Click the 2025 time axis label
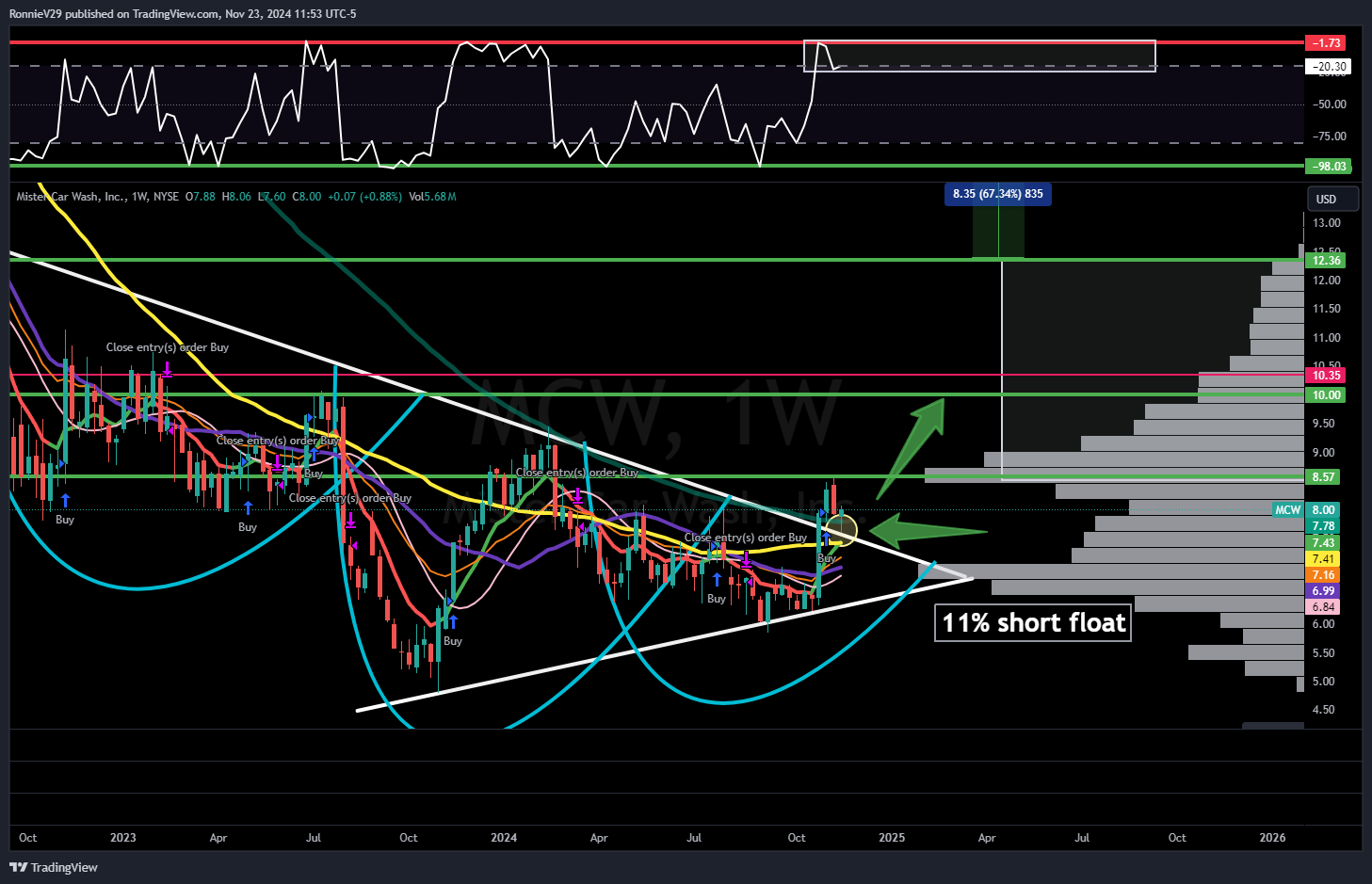The width and height of the screenshot is (1372, 884). (892, 838)
